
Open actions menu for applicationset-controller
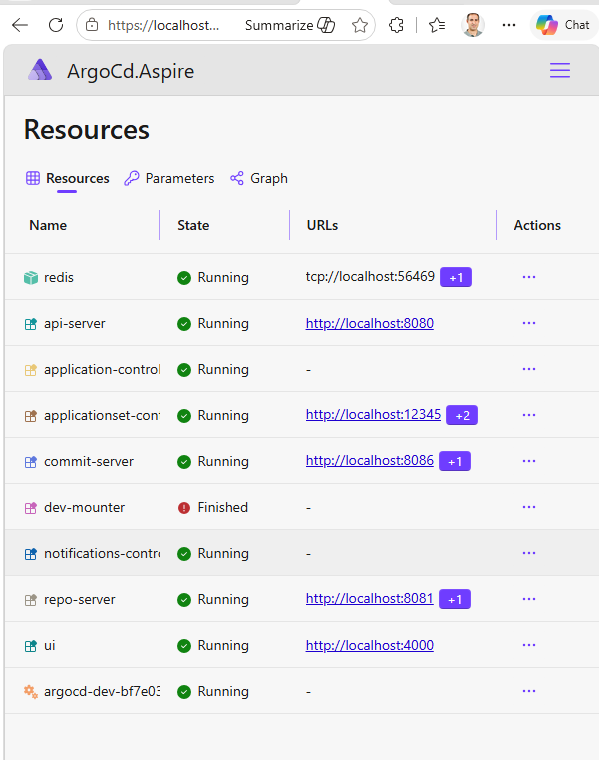click(529, 415)
